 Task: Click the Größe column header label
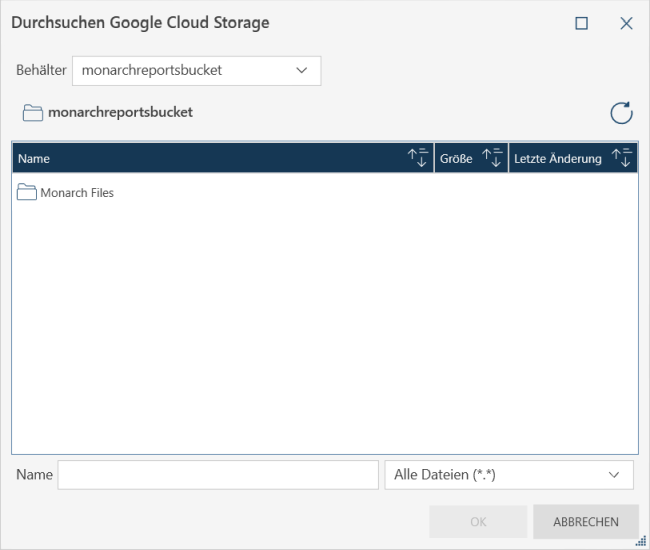[456, 158]
